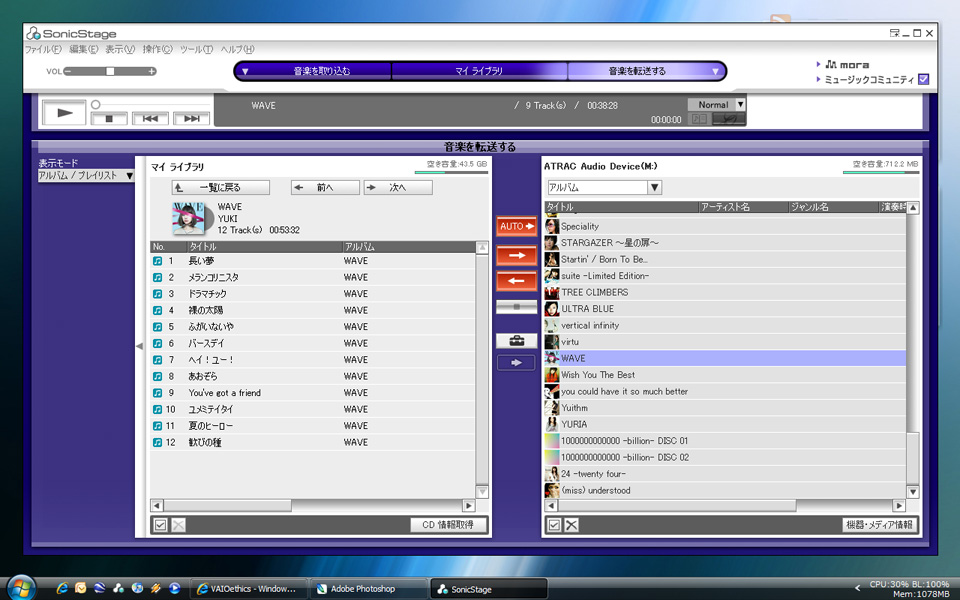This screenshot has width=960, height=600.
Task: Open 機器・メディア情報 for the device
Action: tap(879, 525)
